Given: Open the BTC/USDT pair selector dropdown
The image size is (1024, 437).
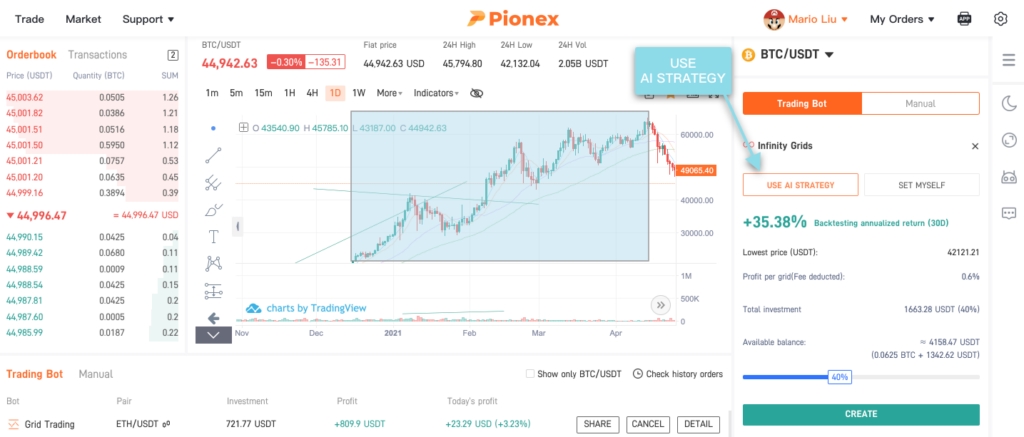Looking at the screenshot, I should tap(797, 55).
